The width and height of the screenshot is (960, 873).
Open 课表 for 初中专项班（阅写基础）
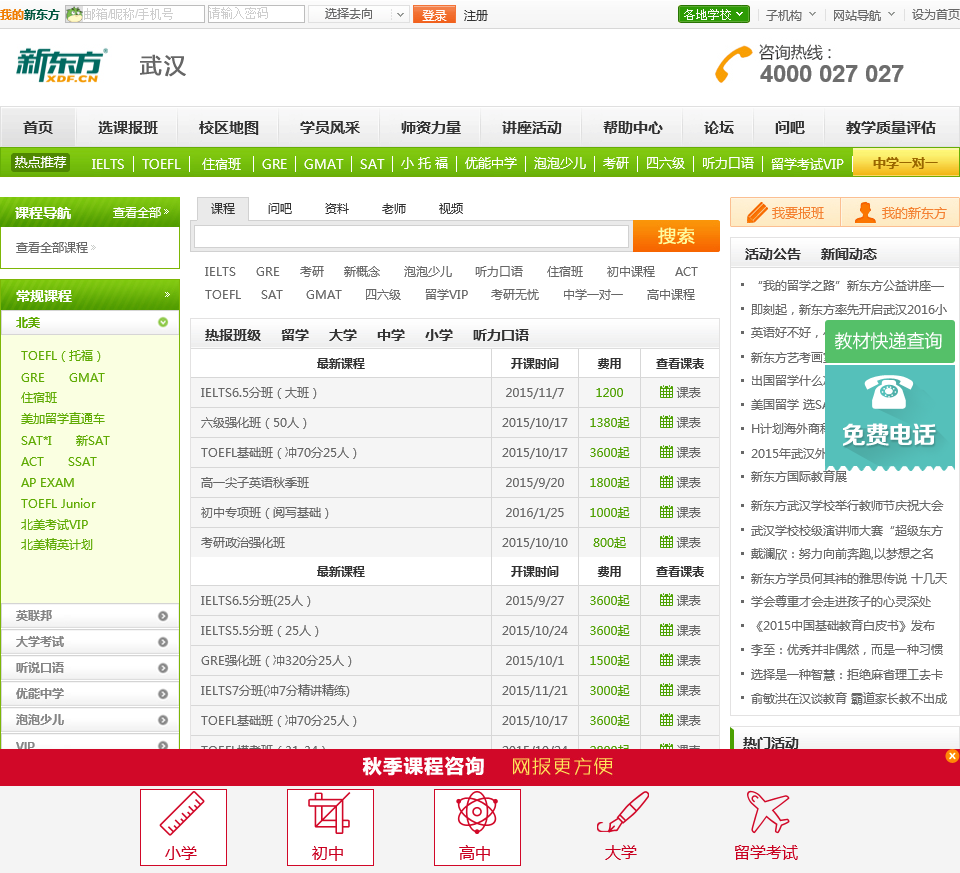tap(680, 512)
